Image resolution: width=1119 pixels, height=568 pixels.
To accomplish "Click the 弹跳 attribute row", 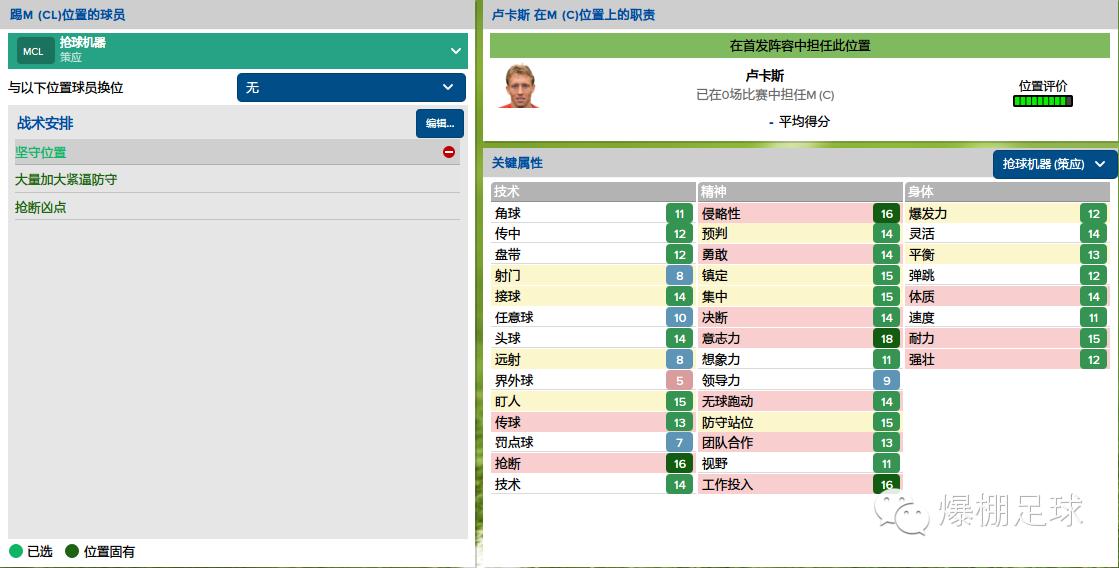I will 1007,275.
